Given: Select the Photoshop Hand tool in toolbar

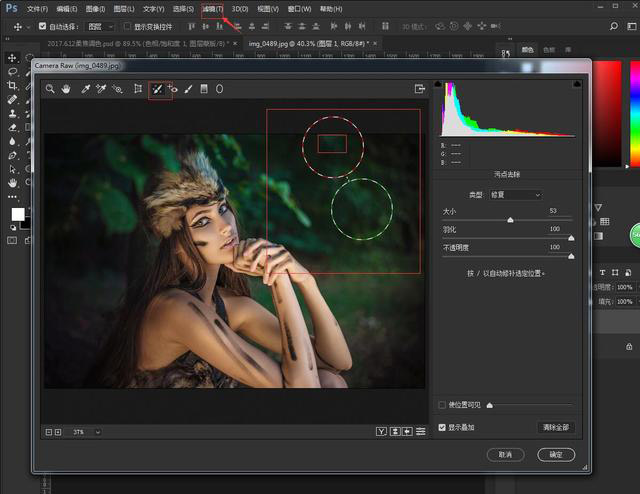Looking at the screenshot, I should tap(12, 182).
